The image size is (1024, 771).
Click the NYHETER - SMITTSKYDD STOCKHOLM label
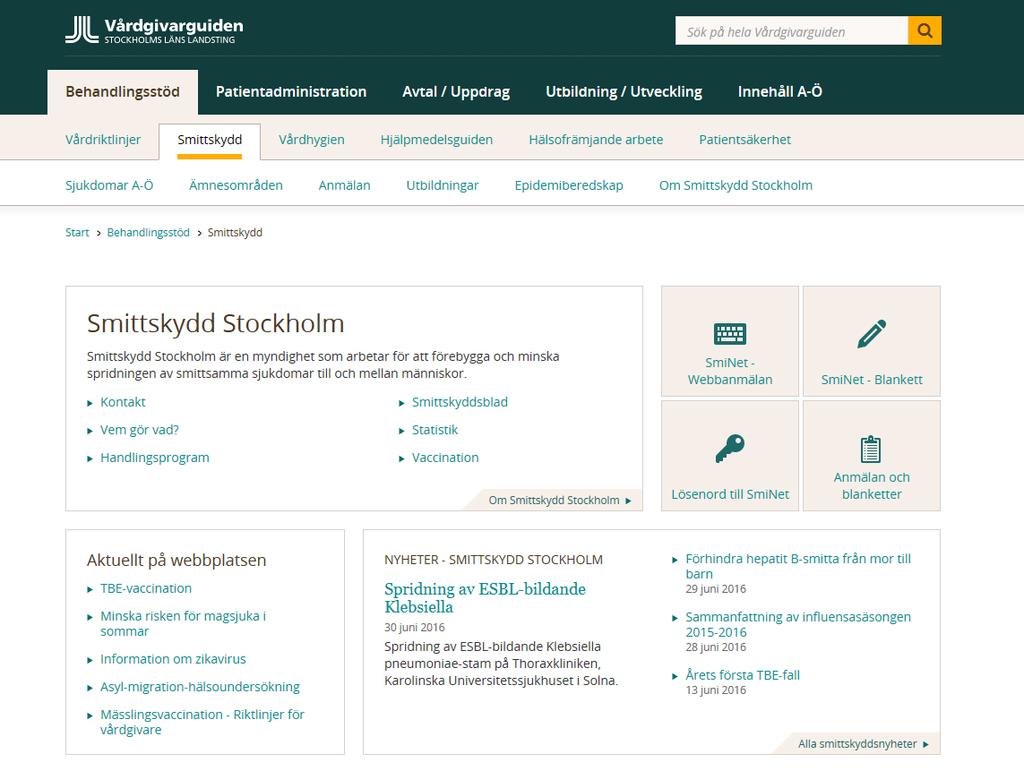tap(493, 559)
